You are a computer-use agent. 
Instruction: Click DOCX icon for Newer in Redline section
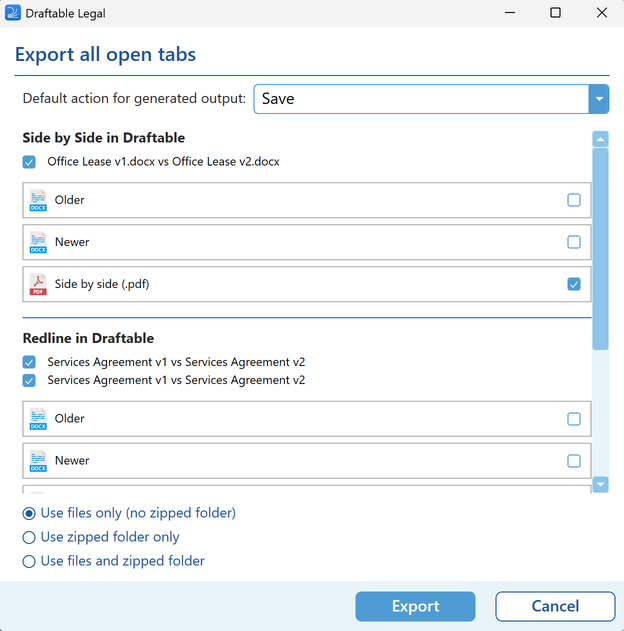[x=38, y=460]
